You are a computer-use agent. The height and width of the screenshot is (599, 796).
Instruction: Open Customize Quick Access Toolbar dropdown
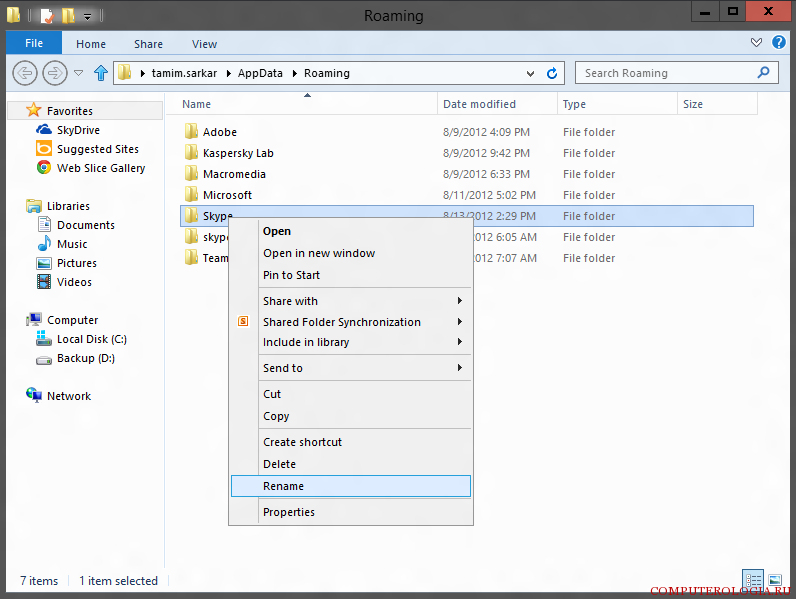[x=87, y=17]
